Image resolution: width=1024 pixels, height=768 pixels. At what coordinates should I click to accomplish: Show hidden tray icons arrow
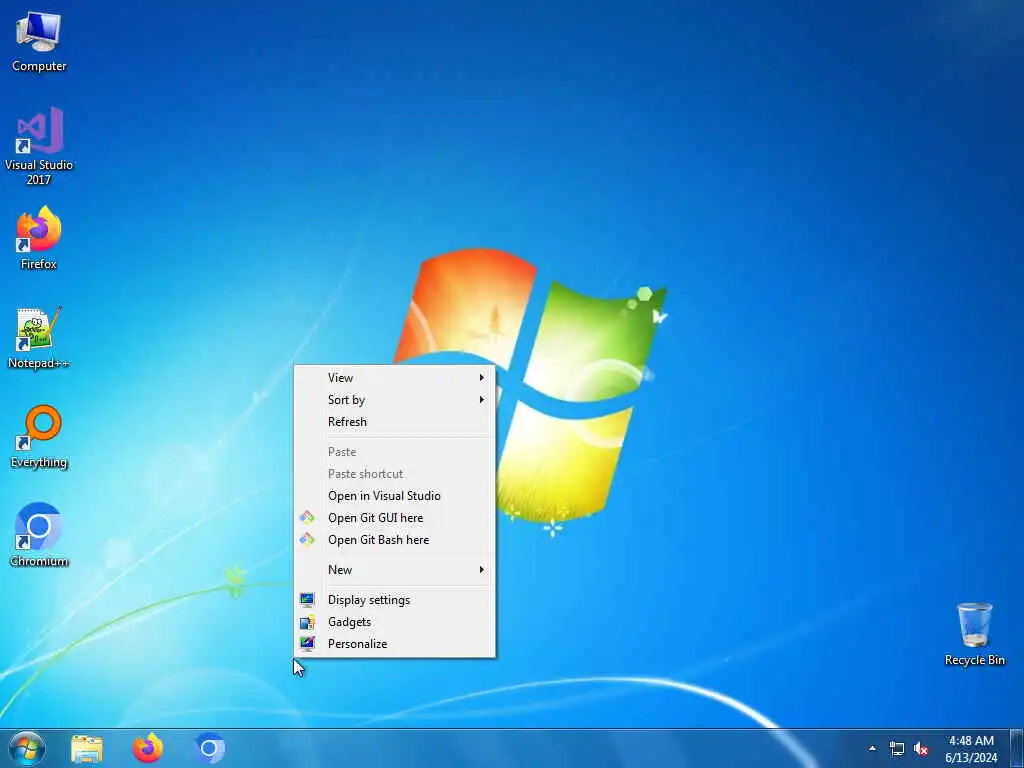click(x=872, y=748)
